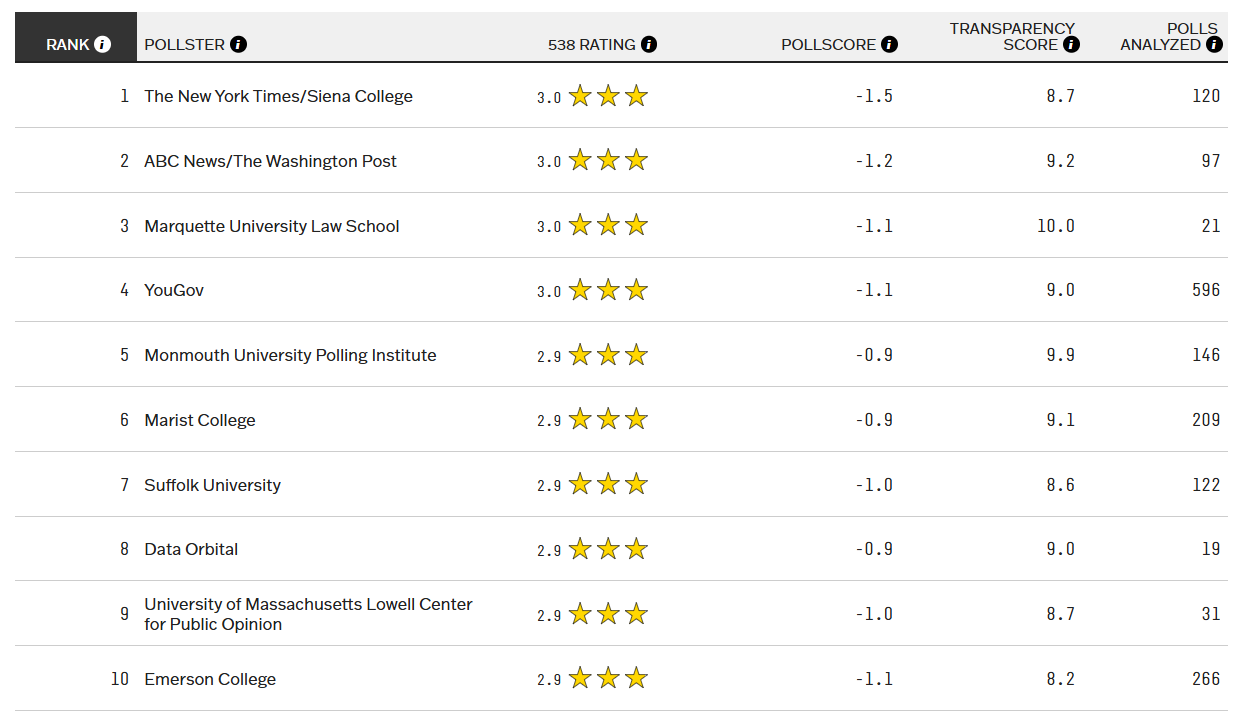Click the star rating for Monmouth University
Viewport: 1257px width, 711px height.
tap(608, 355)
